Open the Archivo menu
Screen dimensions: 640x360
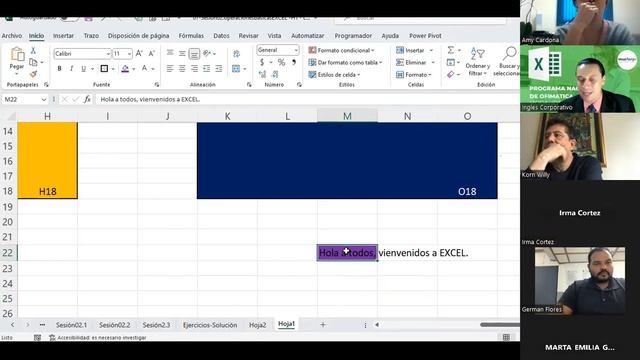click(12, 36)
